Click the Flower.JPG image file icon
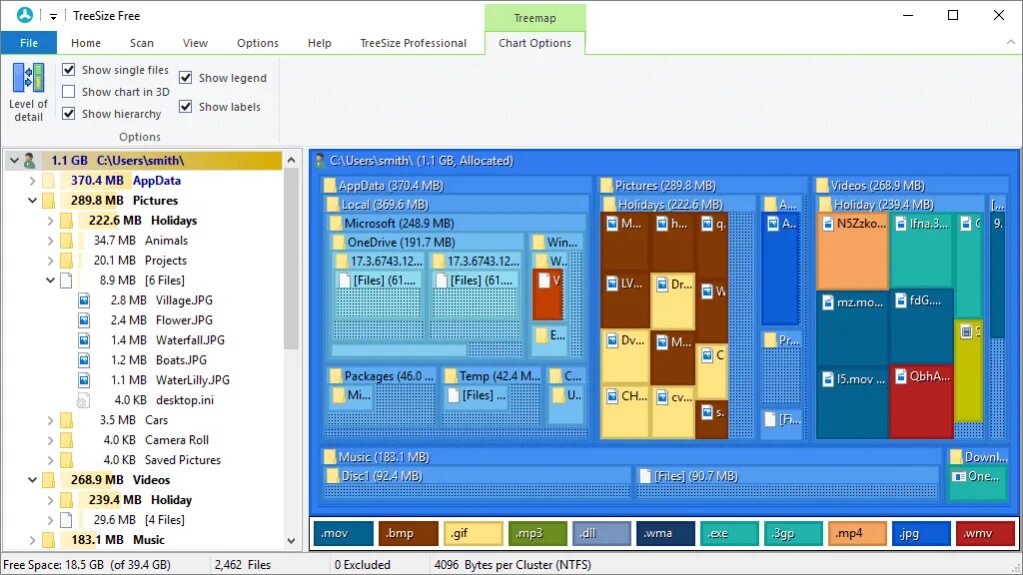Viewport: 1023px width, 575px height. (84, 320)
